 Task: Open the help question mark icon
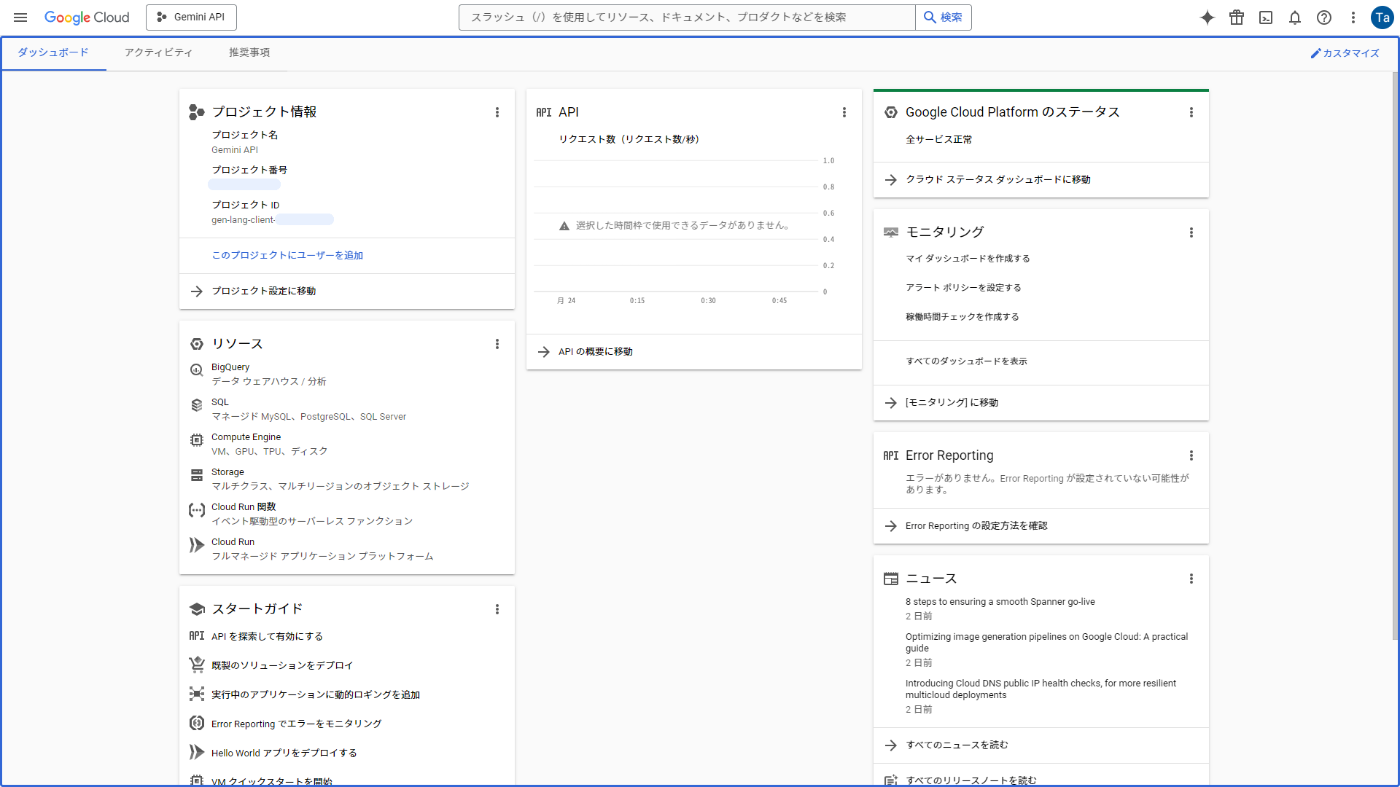point(1324,17)
